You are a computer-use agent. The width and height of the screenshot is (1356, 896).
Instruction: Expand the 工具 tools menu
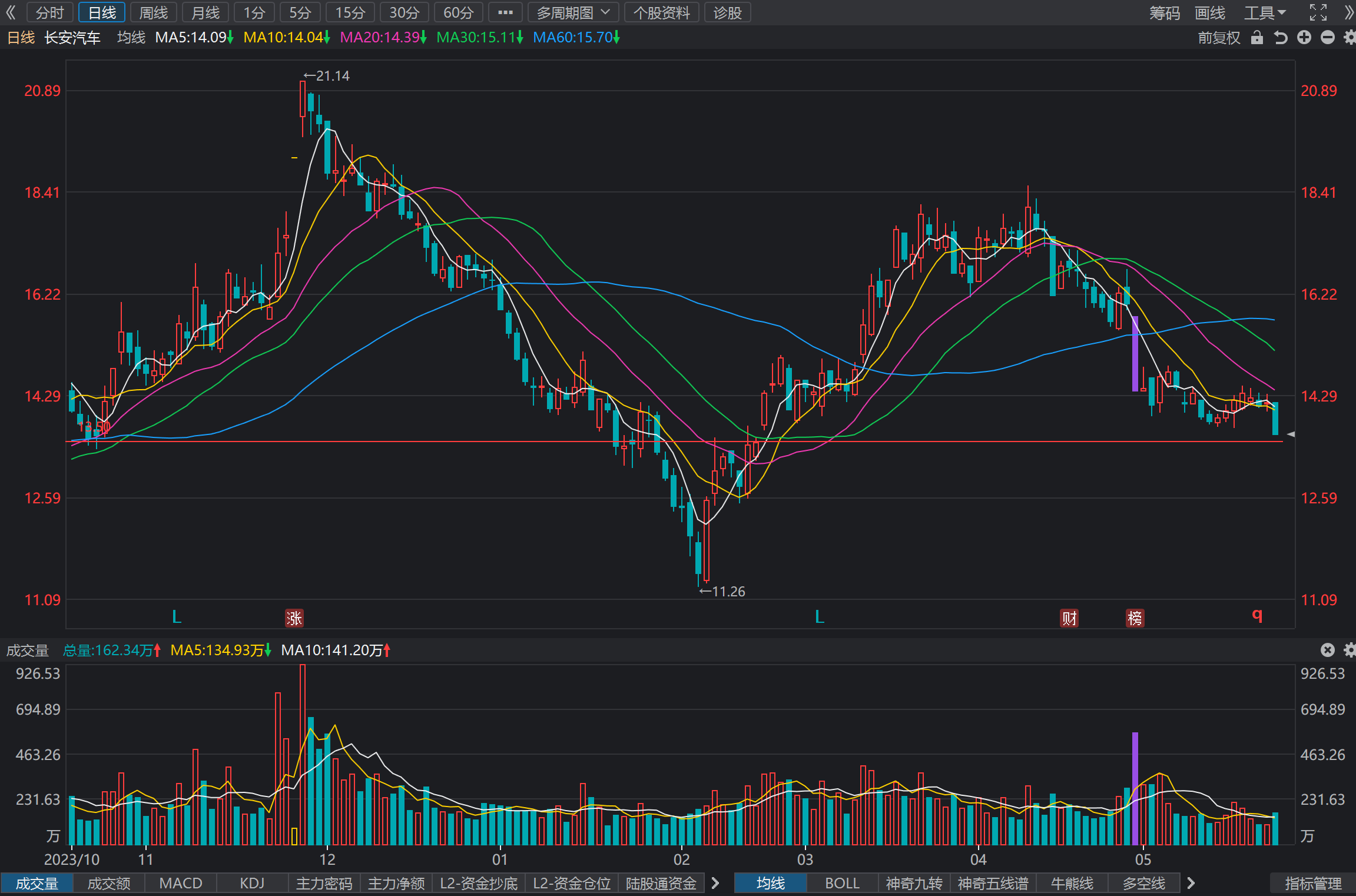pos(1265,12)
